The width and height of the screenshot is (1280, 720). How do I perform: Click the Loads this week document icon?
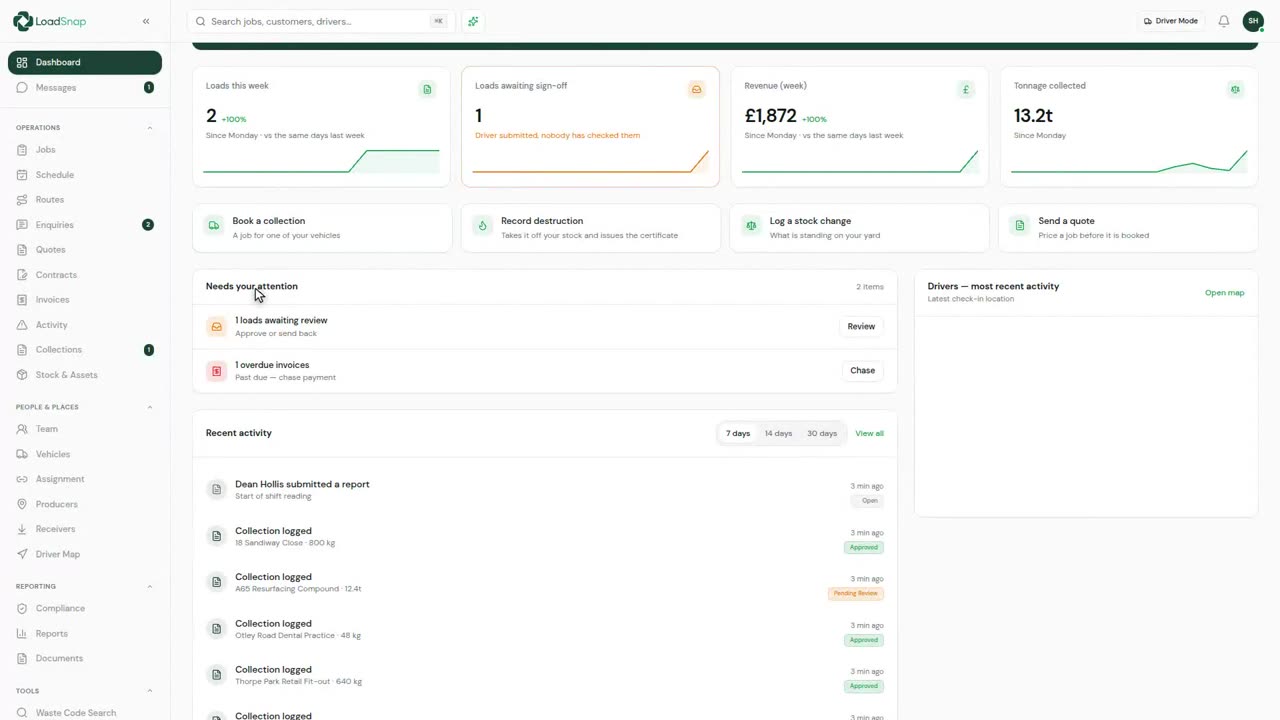tap(428, 90)
